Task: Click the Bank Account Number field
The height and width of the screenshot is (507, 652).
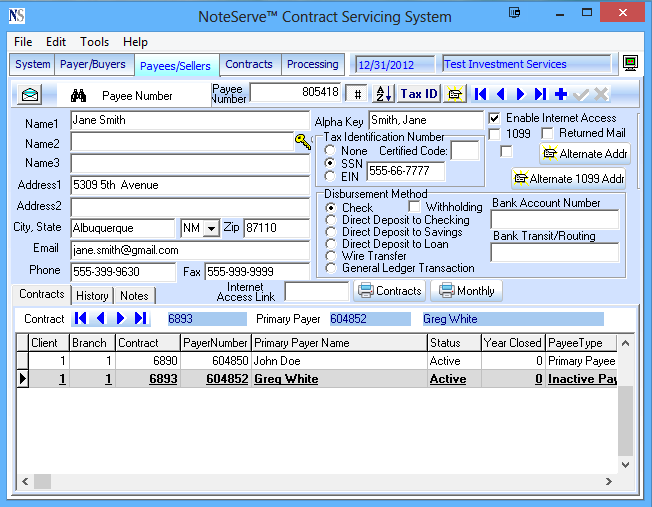Action: (x=554, y=219)
